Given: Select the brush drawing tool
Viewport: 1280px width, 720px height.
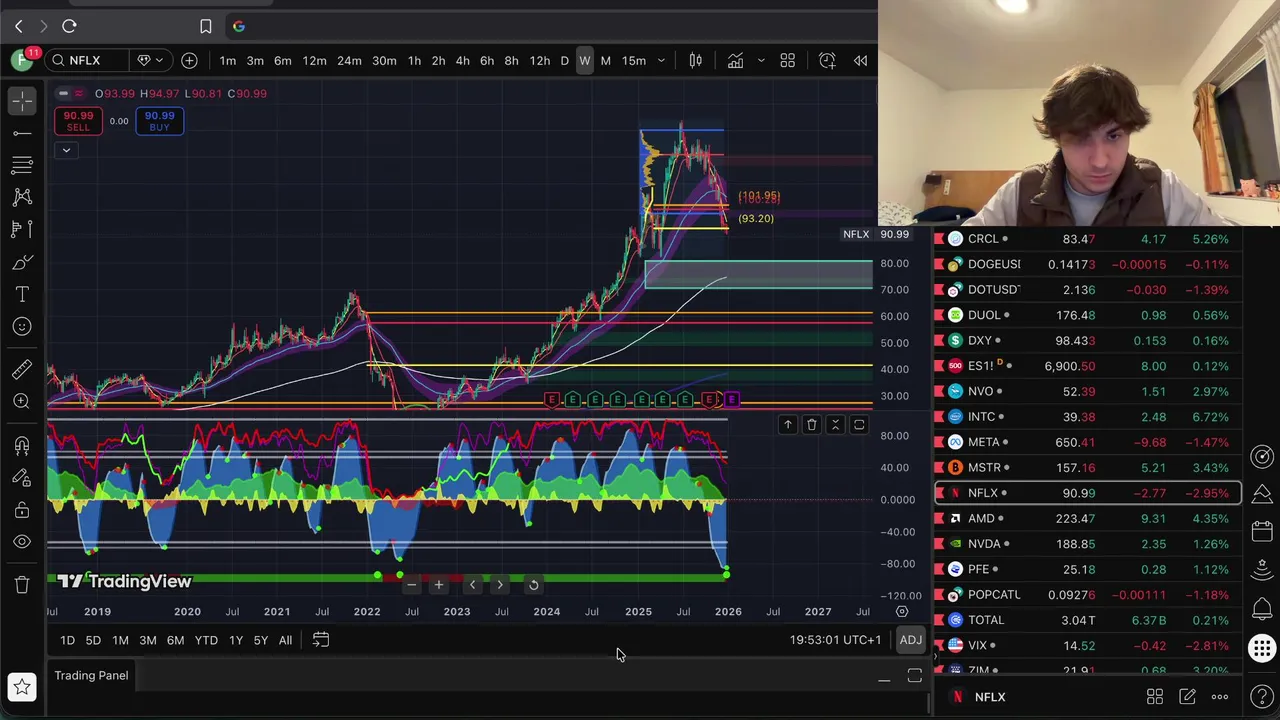Looking at the screenshot, I should point(22,262).
